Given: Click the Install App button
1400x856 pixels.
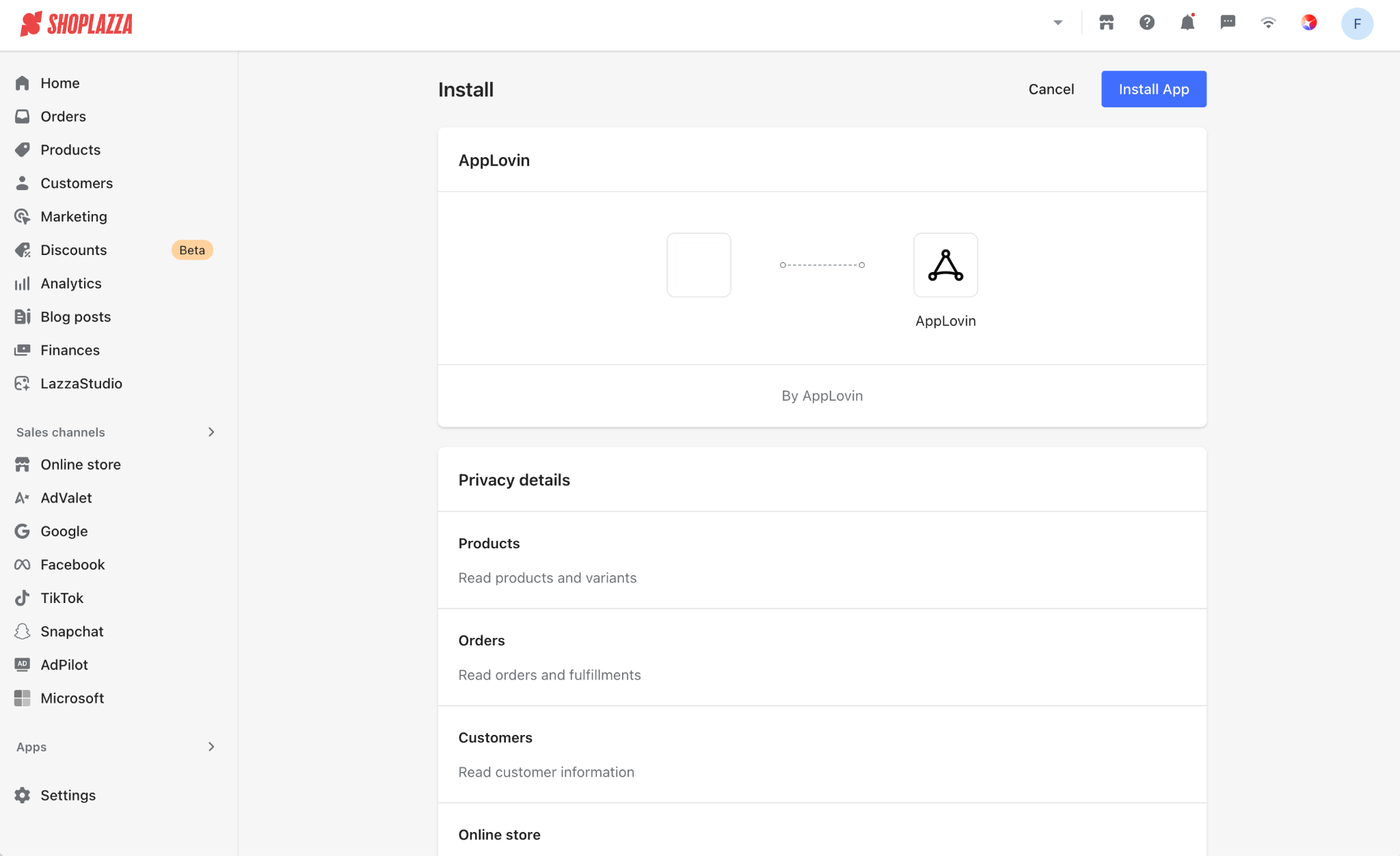Looking at the screenshot, I should [1154, 89].
